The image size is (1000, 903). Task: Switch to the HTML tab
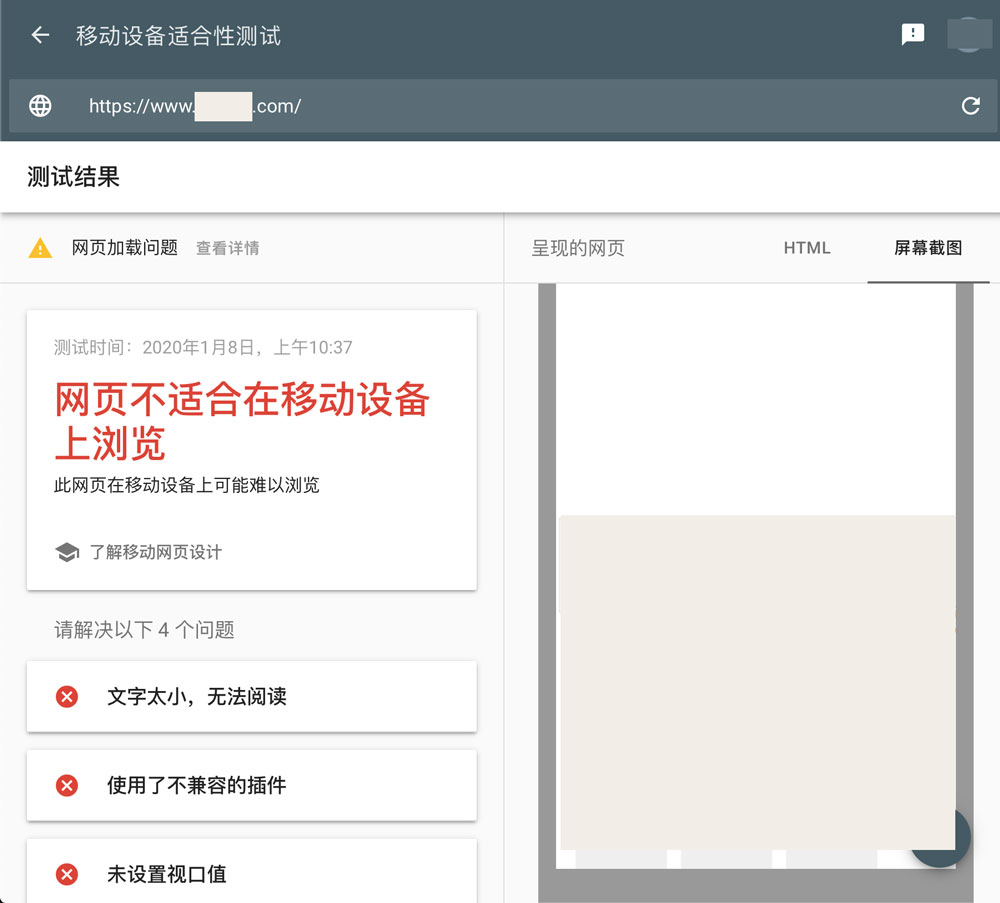coord(806,248)
